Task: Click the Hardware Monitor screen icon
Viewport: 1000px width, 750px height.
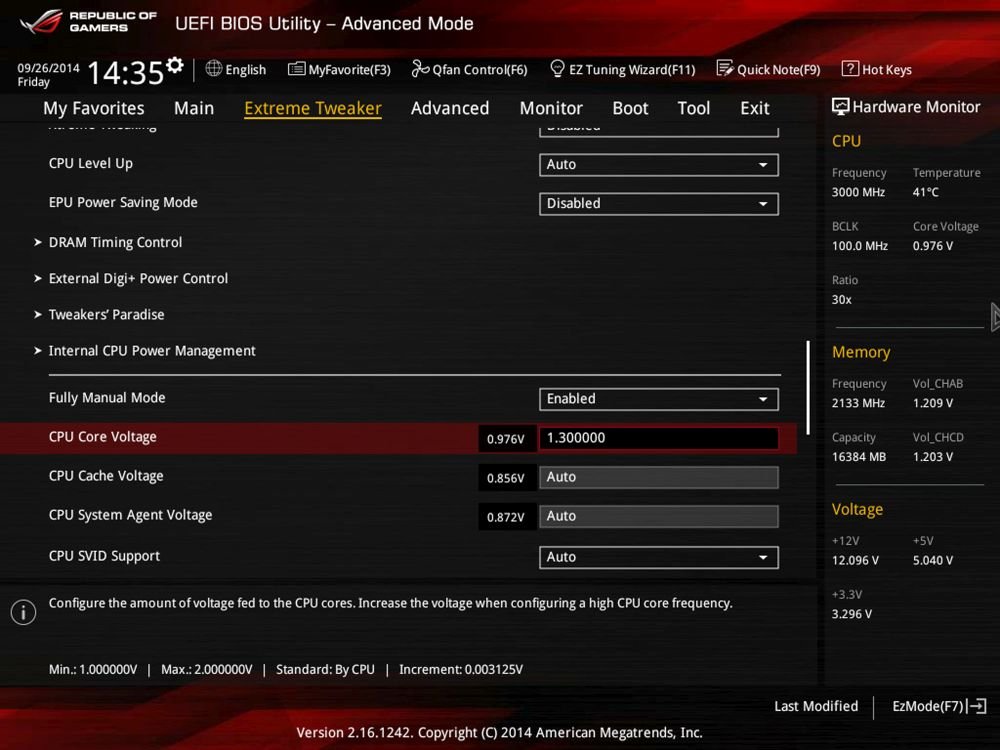Action: [841, 107]
